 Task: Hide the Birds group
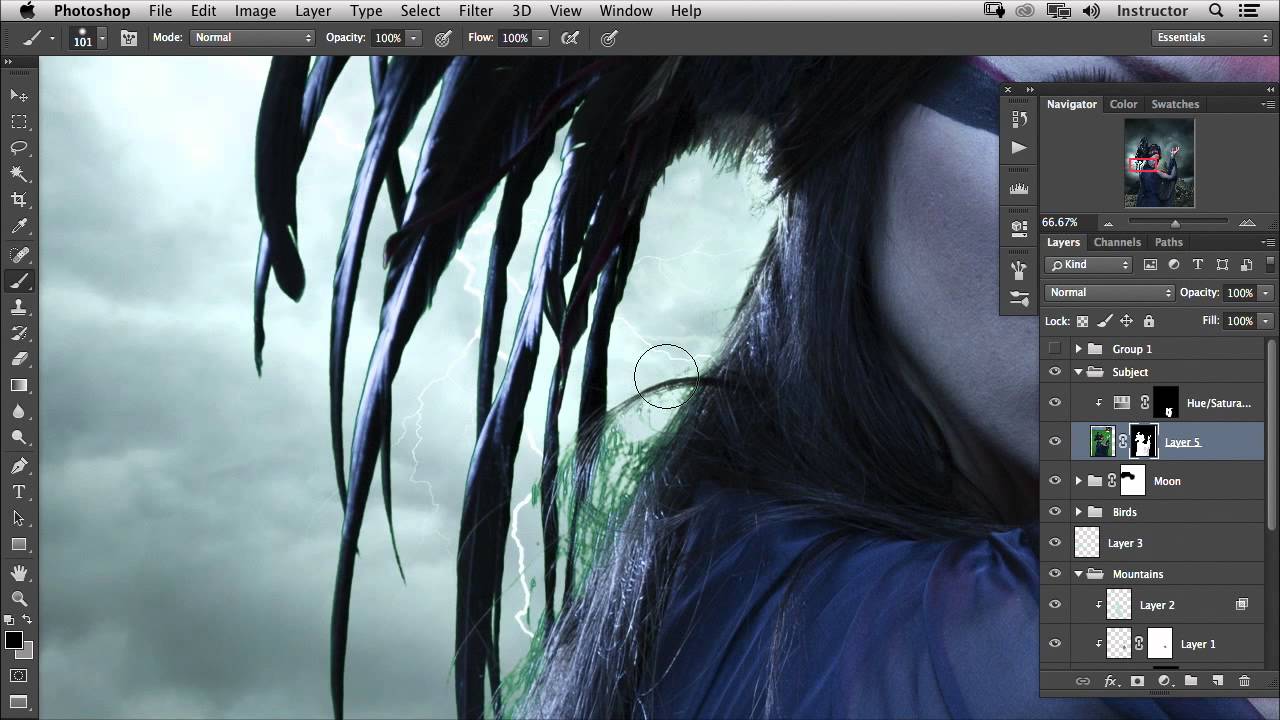coord(1054,512)
